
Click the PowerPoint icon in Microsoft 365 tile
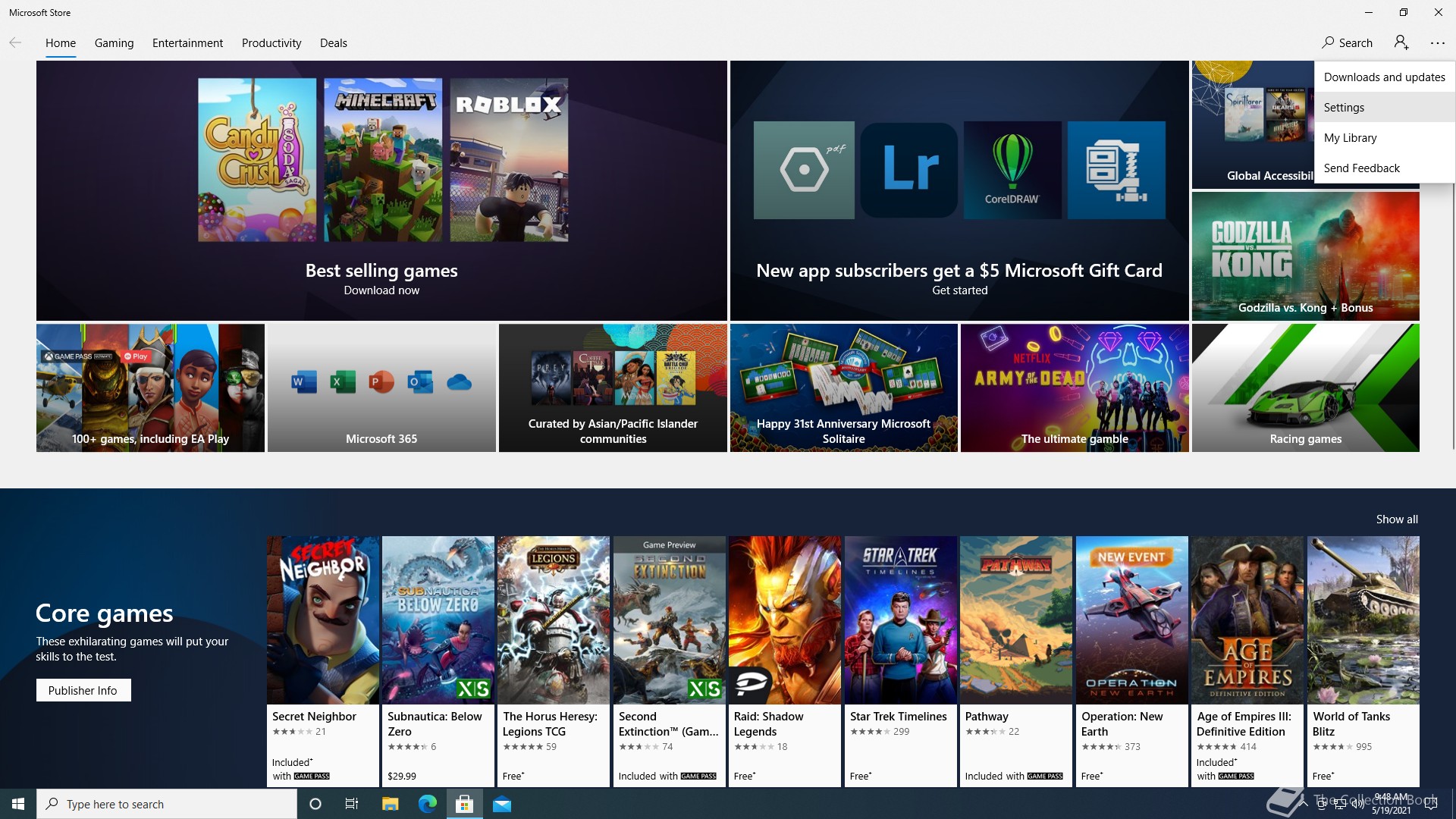click(x=381, y=381)
